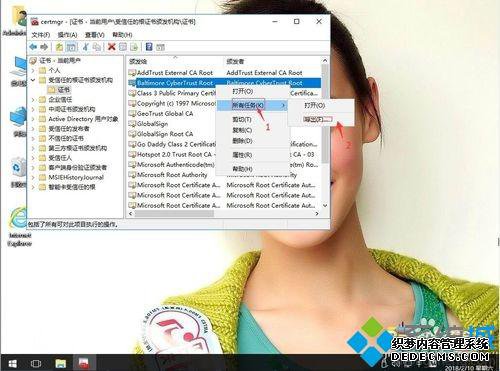Click the Copy toolbar icon
This screenshot has width=500, height=371.
tap(97, 47)
